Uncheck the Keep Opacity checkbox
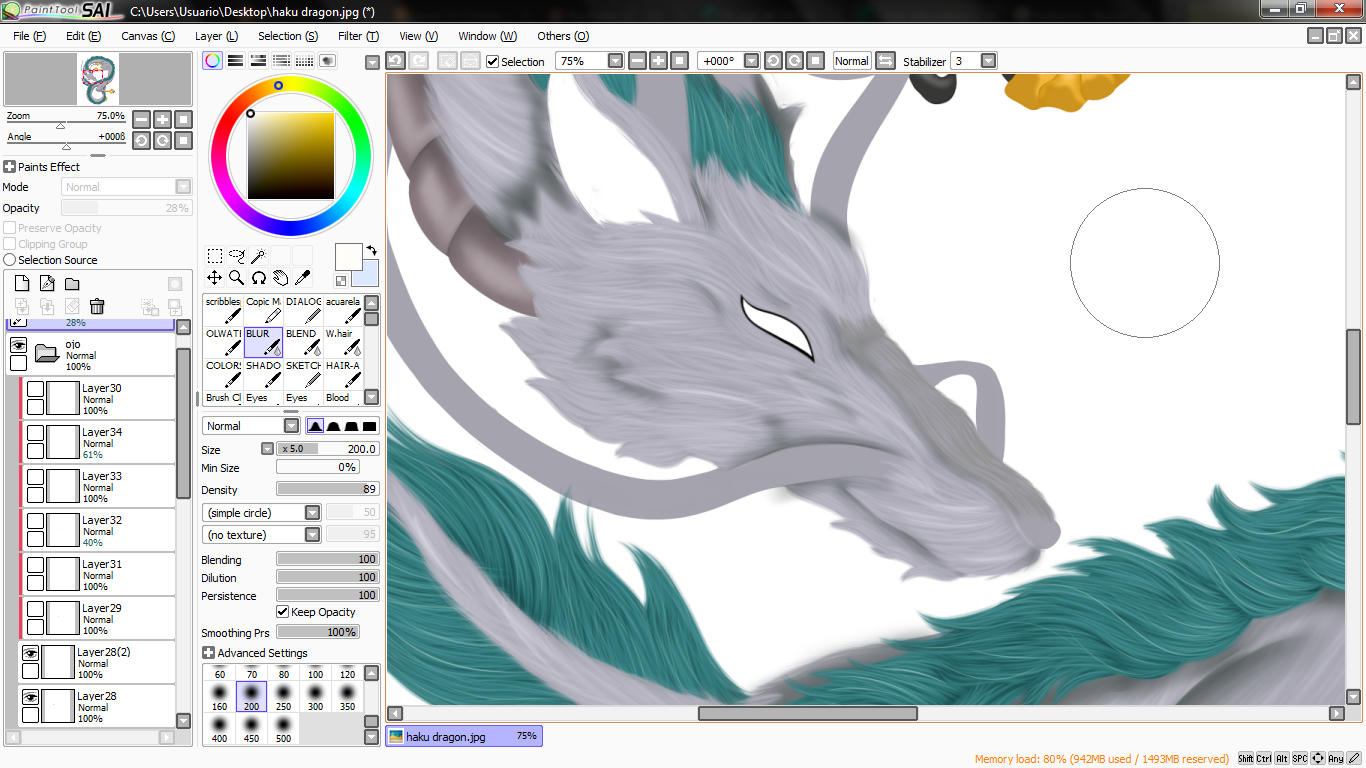 click(283, 612)
